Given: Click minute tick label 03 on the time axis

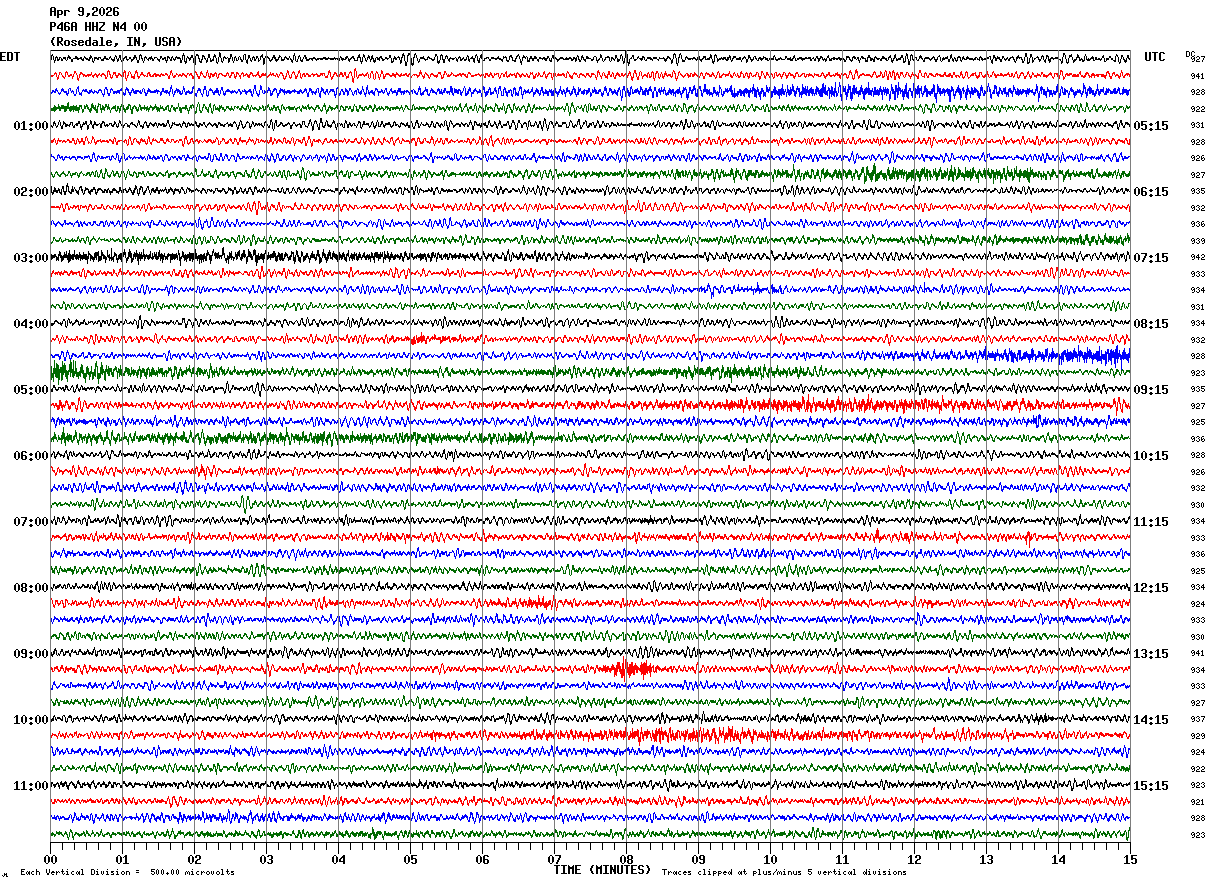Looking at the screenshot, I should tap(266, 859).
